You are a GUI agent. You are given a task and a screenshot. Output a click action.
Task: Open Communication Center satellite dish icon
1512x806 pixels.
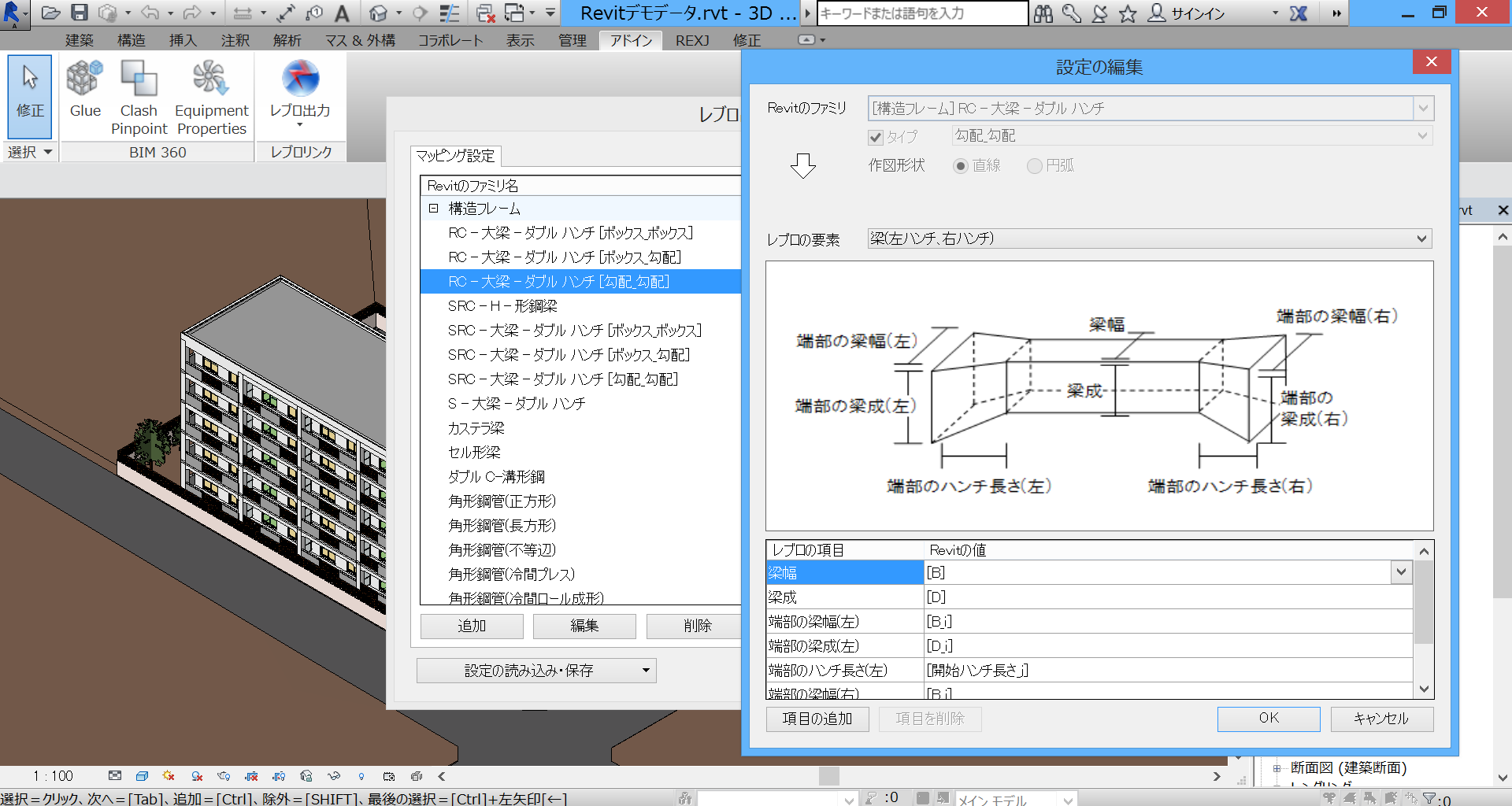[x=1100, y=13]
